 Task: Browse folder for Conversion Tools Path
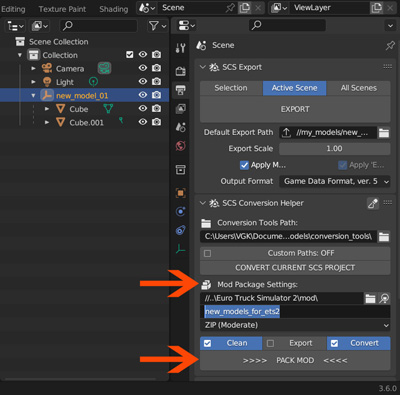click(x=384, y=237)
